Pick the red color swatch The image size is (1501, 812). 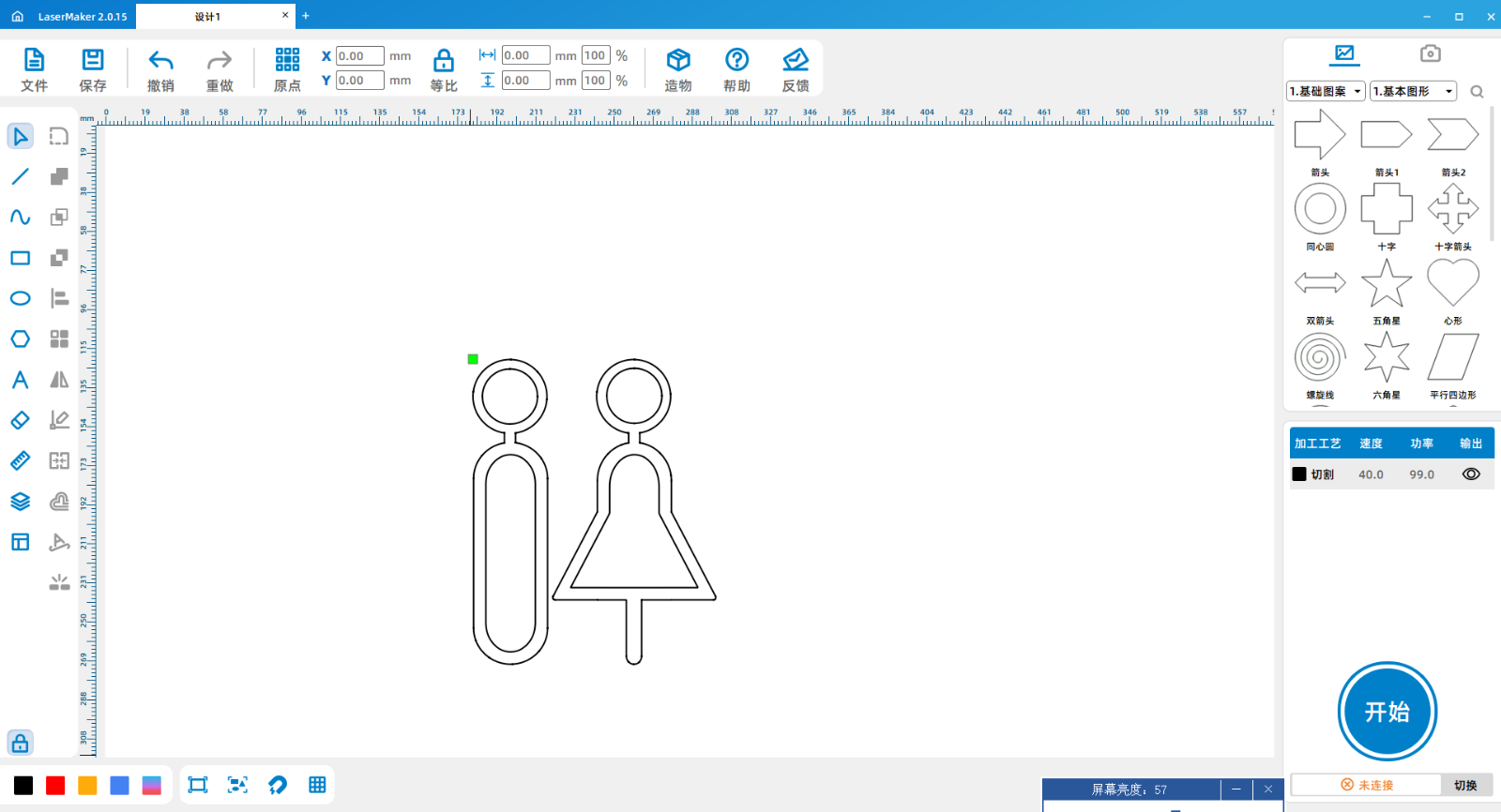pyautogui.click(x=55, y=785)
